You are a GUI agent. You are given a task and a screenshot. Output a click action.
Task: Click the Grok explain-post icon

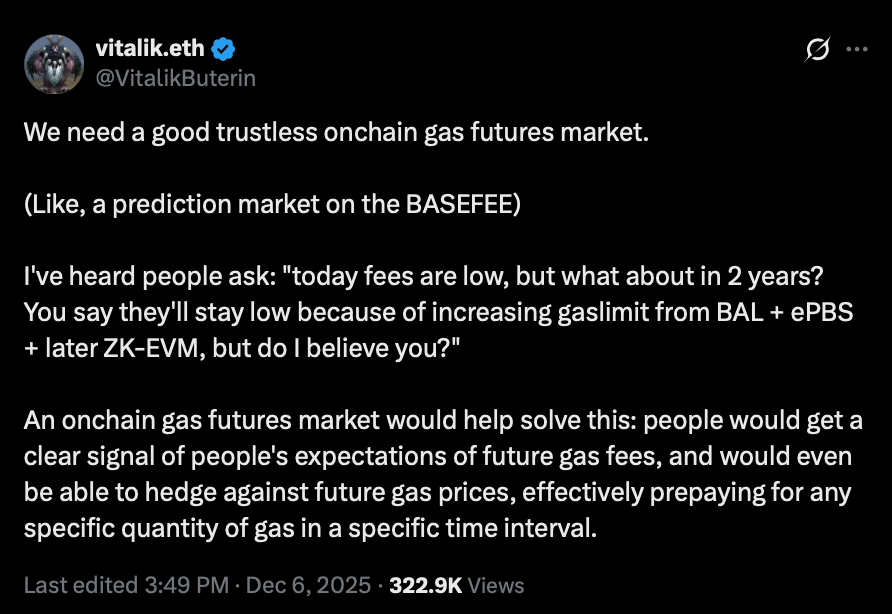816,49
